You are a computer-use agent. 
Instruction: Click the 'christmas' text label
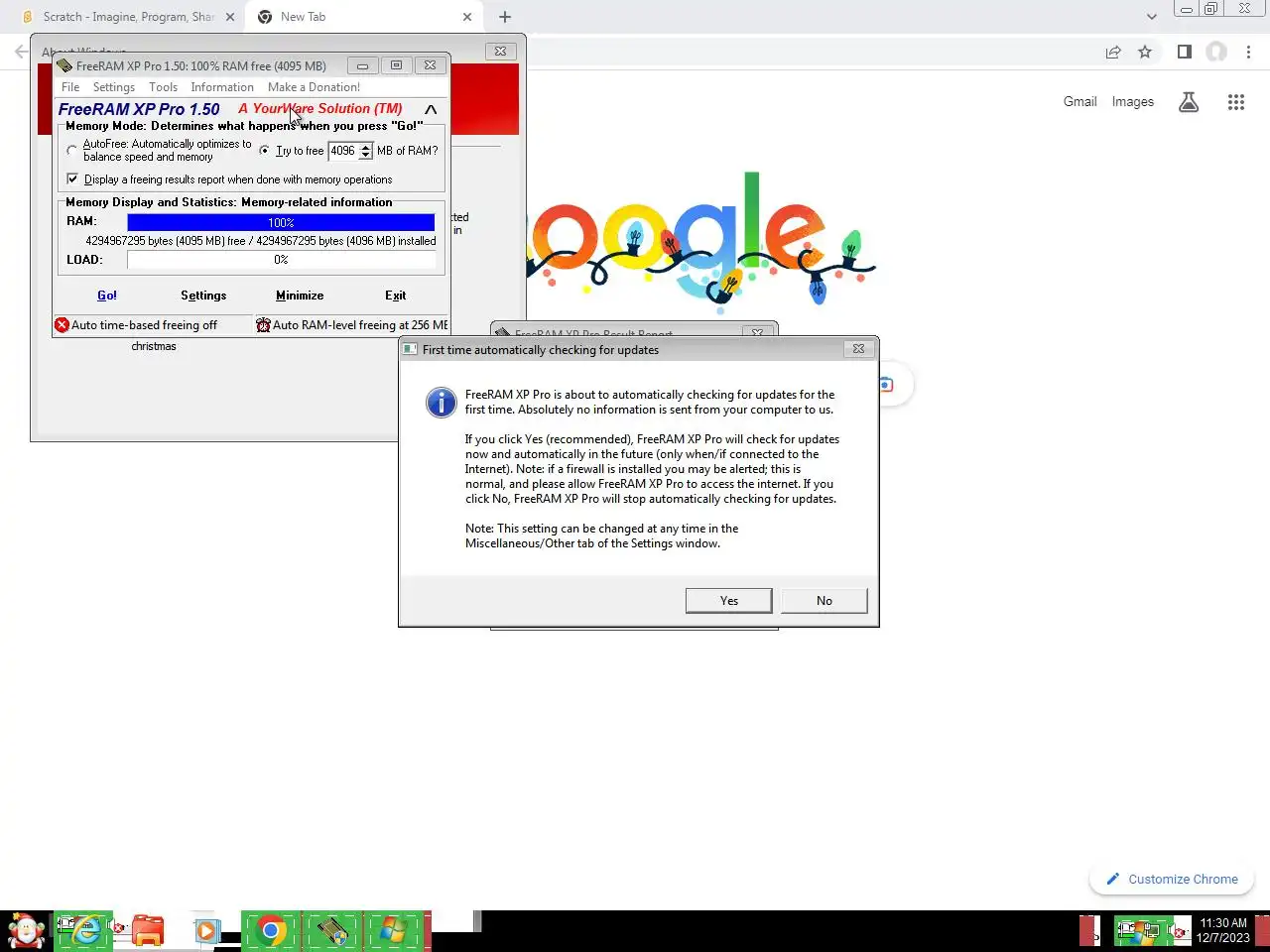point(154,346)
